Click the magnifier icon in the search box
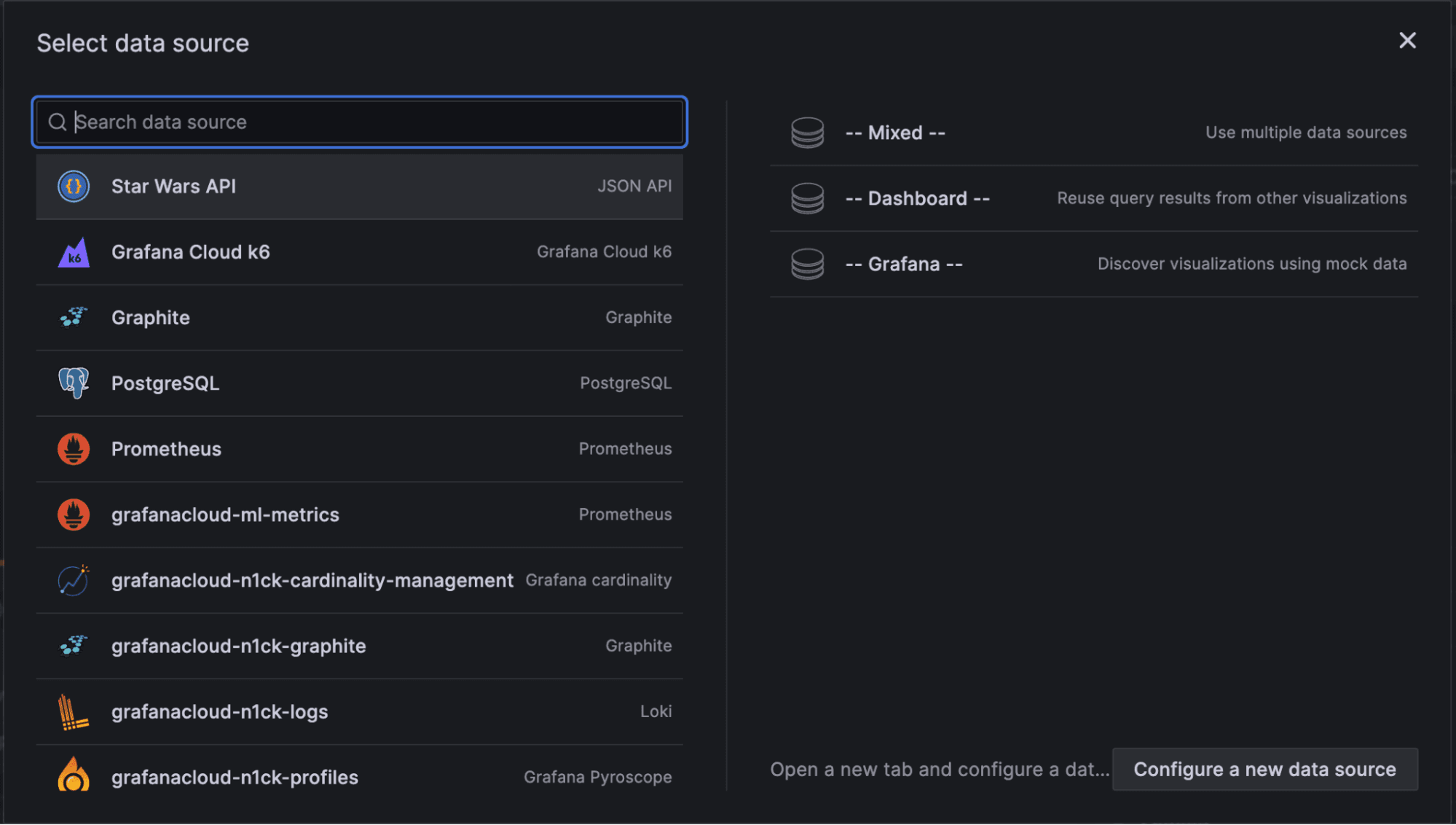Viewport: 1456px width, 825px height. point(58,122)
